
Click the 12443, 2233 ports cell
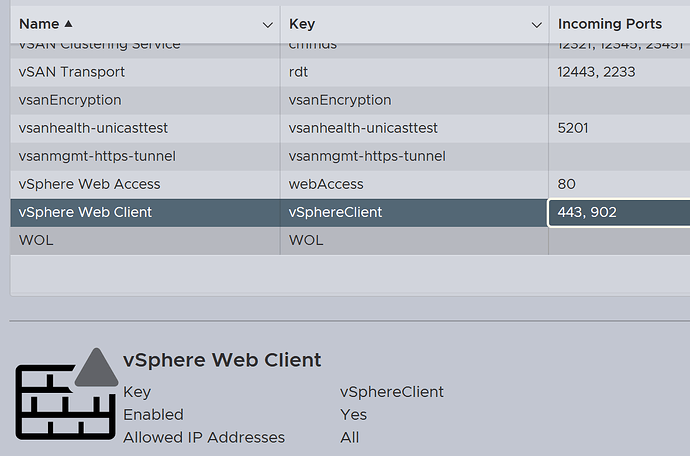(x=596, y=72)
